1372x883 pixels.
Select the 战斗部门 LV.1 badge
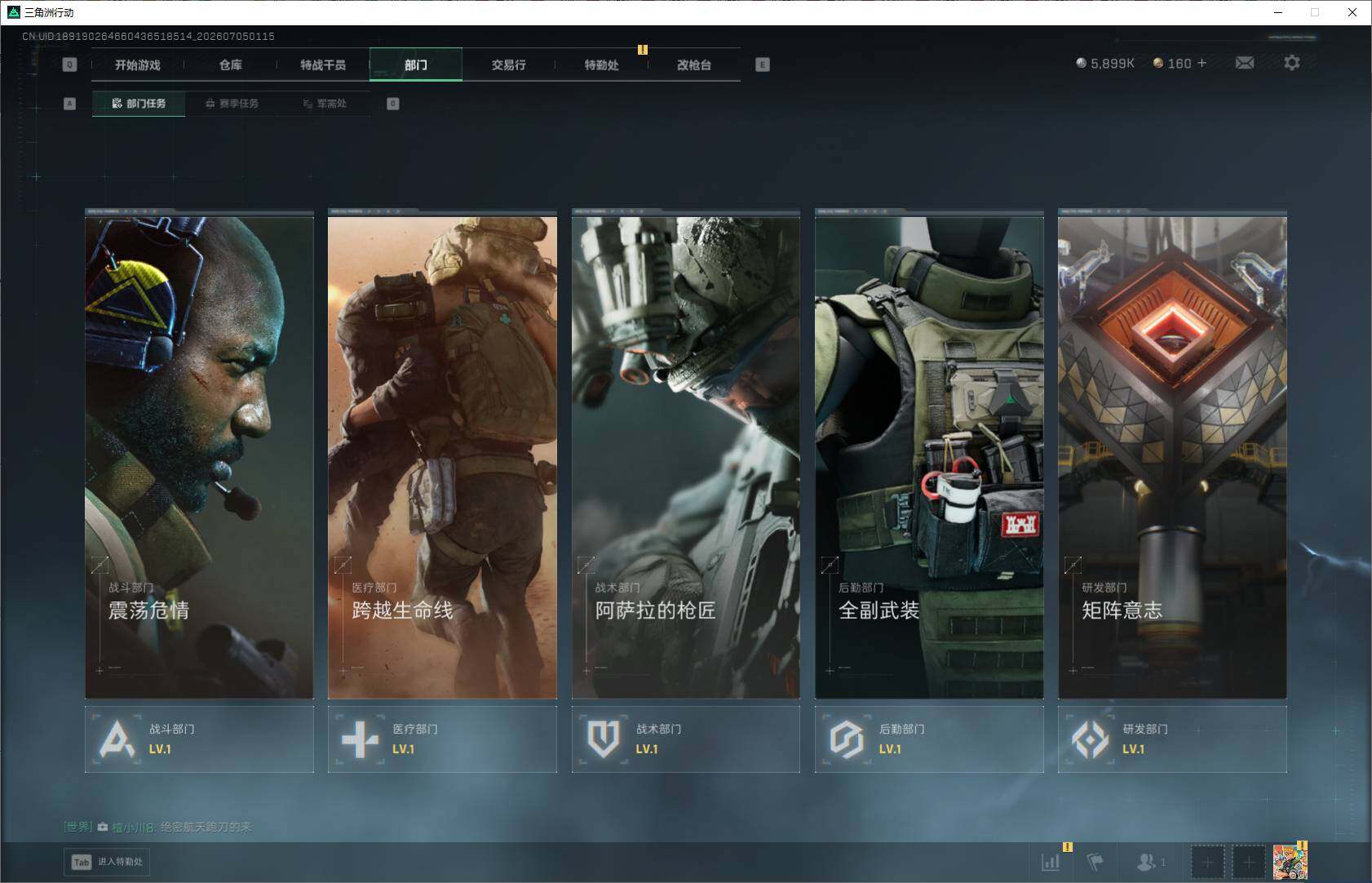(x=199, y=739)
